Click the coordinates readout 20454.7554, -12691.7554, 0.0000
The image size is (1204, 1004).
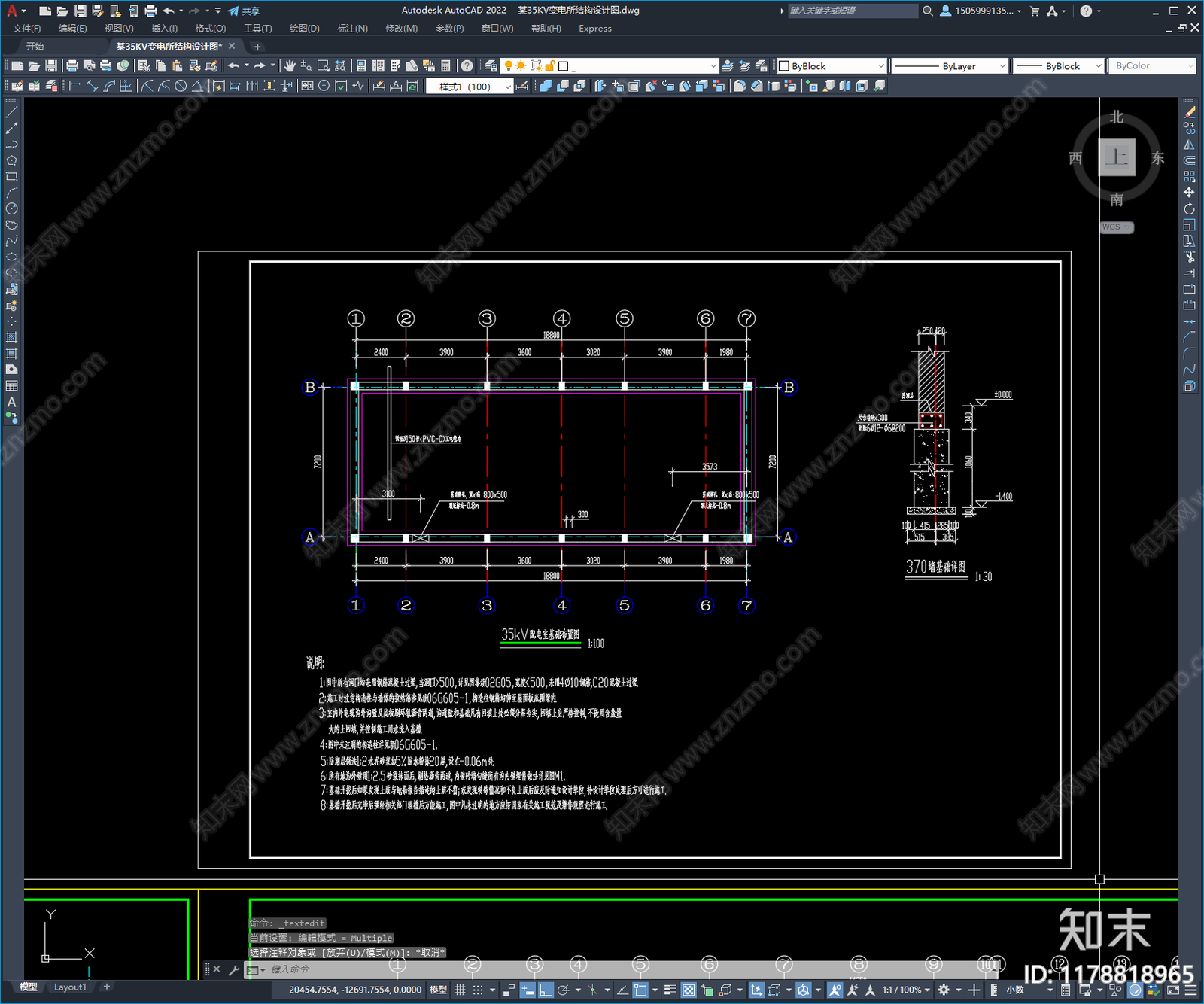tap(354, 990)
